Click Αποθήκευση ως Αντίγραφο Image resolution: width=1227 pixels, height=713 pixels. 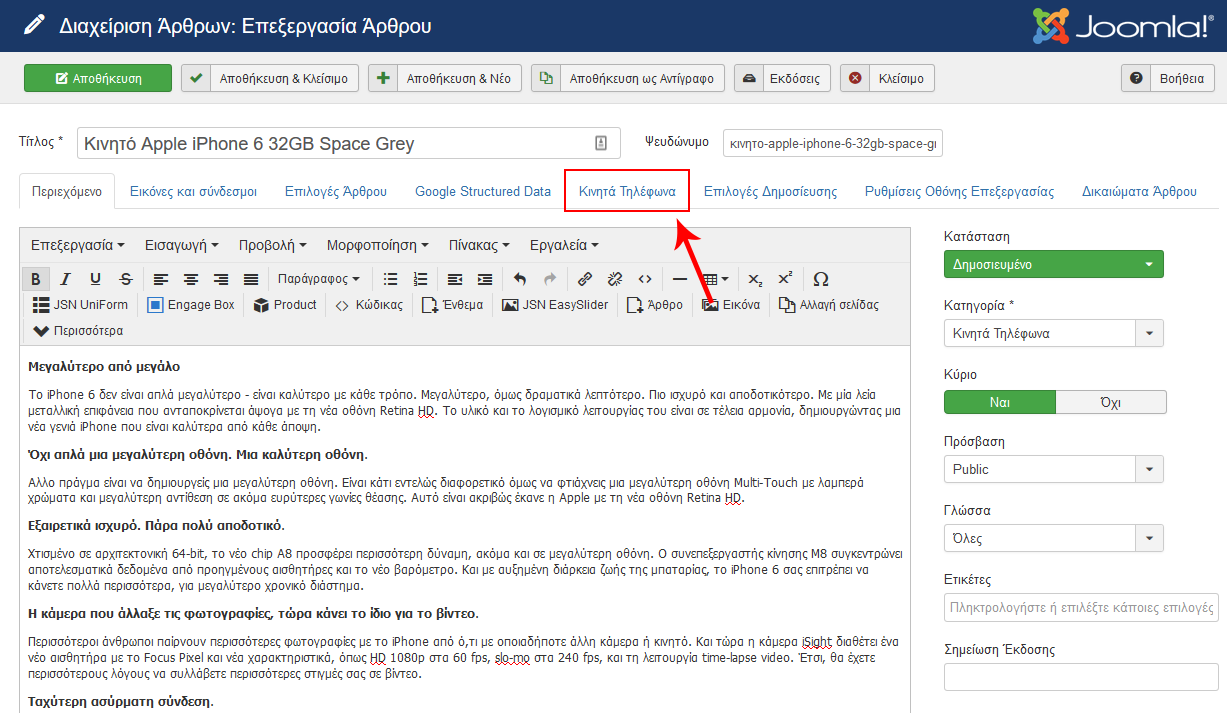pyautogui.click(x=628, y=78)
